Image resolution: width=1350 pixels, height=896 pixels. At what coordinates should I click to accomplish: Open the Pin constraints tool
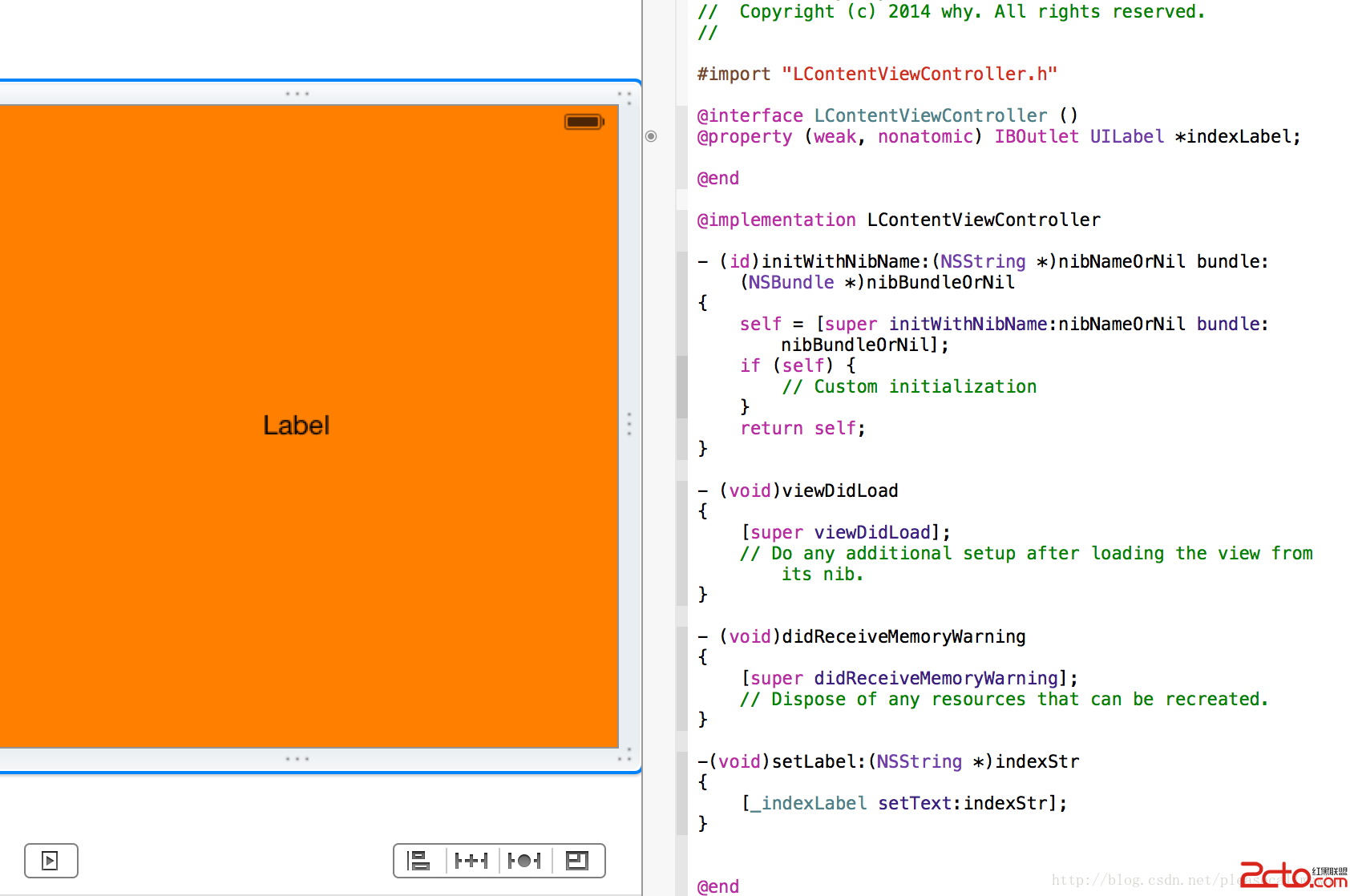471,861
